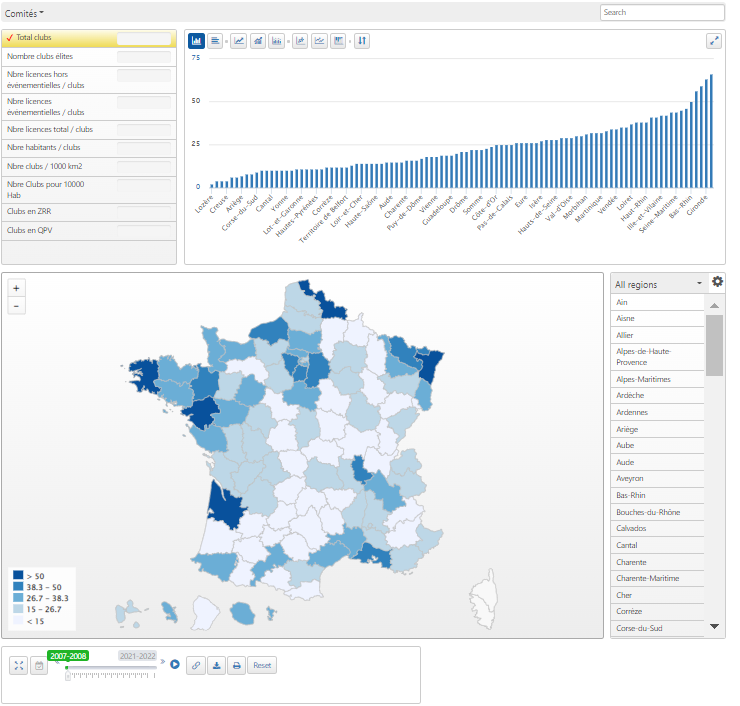The image size is (740, 706).
Task: Select the heatmap table chart icon
Action: click(x=338, y=41)
